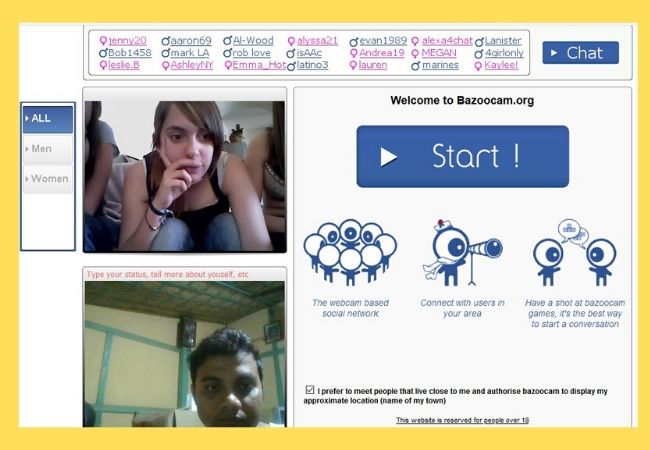Open user AshleyNY profile link
This screenshot has width=650, height=450.
pyautogui.click(x=192, y=65)
